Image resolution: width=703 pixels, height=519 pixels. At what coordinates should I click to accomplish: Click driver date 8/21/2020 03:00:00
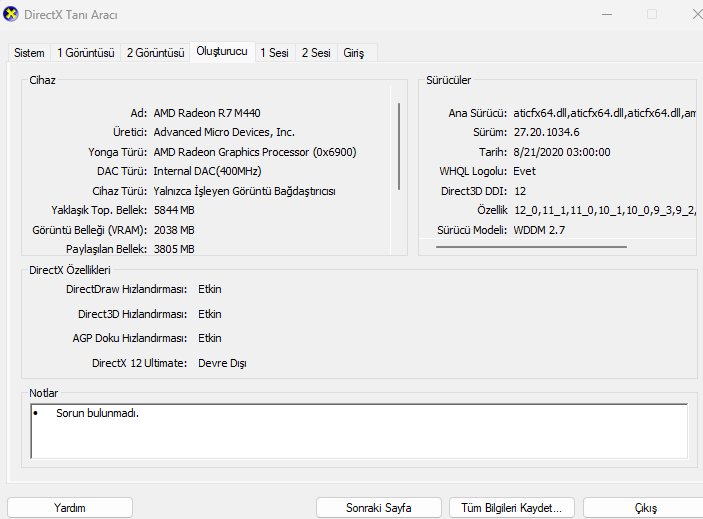click(x=562, y=152)
